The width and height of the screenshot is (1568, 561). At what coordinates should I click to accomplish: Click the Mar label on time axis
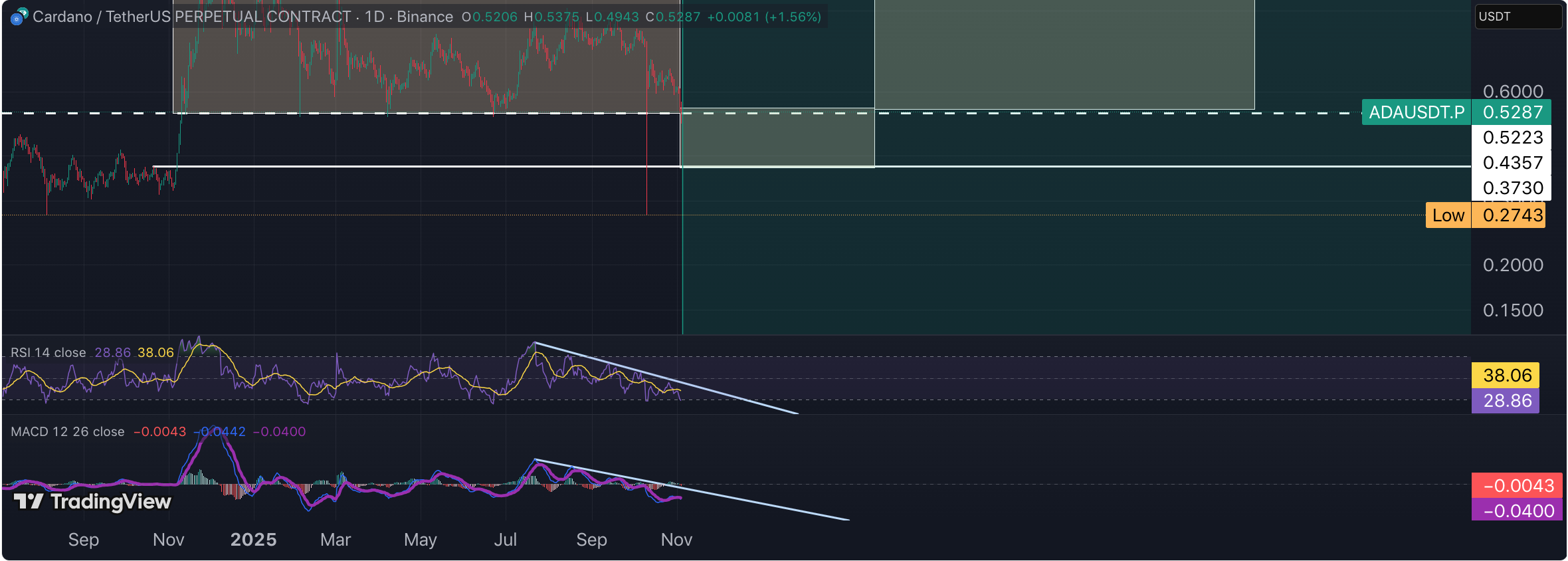(335, 540)
